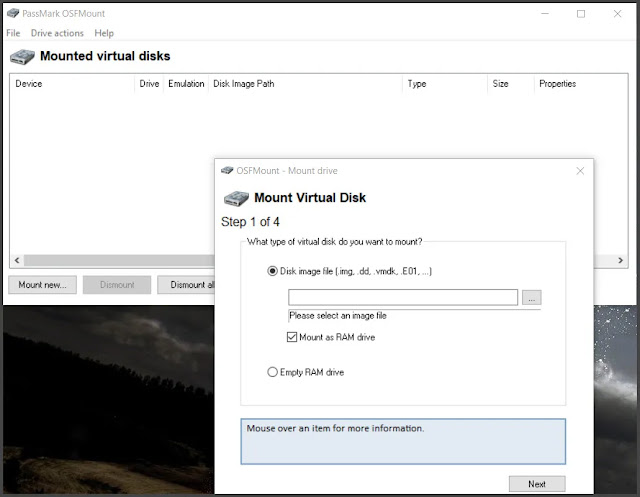Click the drive icon beside Mounted virtual disks
640x497 pixels.
(22, 57)
